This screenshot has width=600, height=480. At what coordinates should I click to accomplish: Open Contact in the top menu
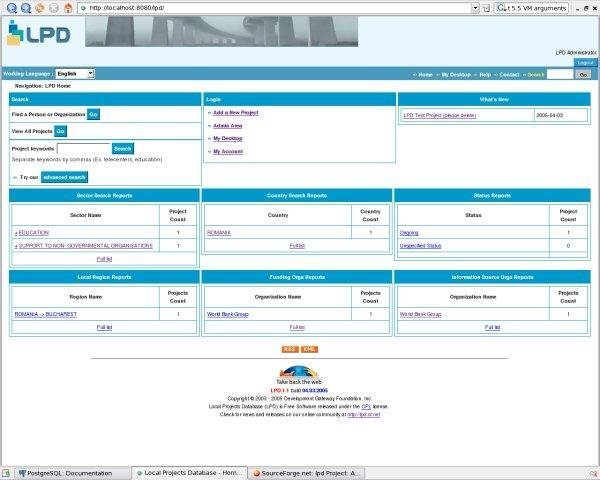(509, 75)
